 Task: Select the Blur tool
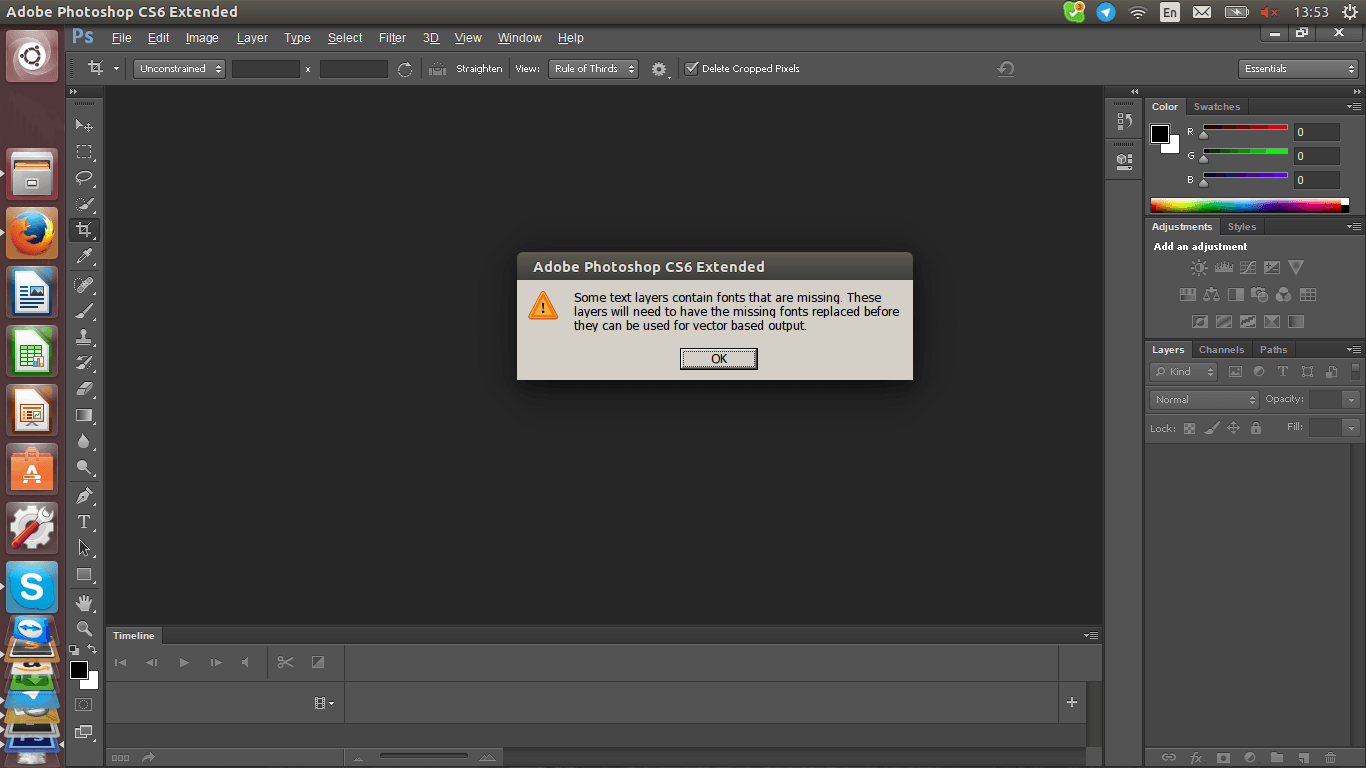(85, 441)
